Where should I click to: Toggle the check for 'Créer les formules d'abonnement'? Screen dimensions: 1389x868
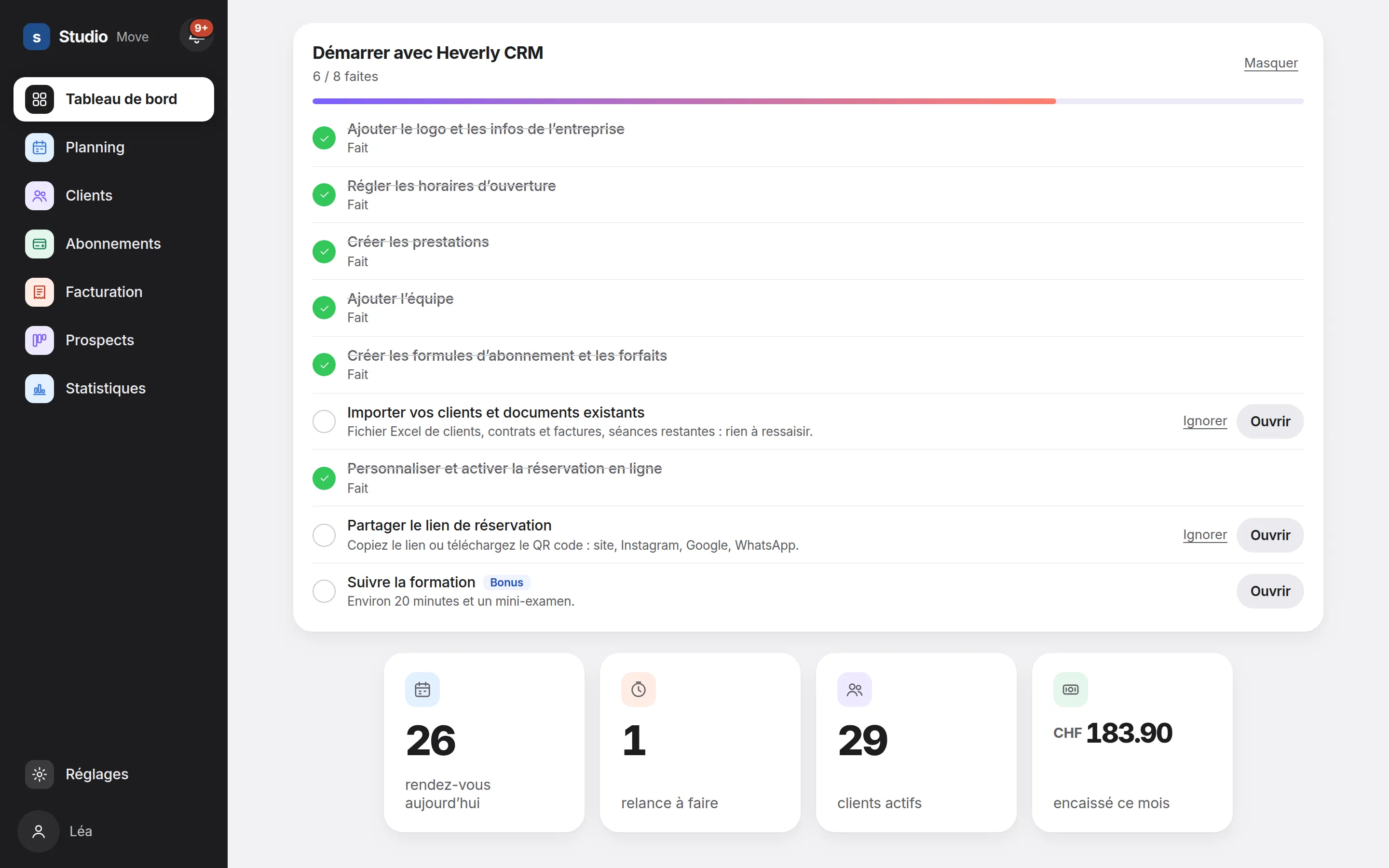[324, 365]
